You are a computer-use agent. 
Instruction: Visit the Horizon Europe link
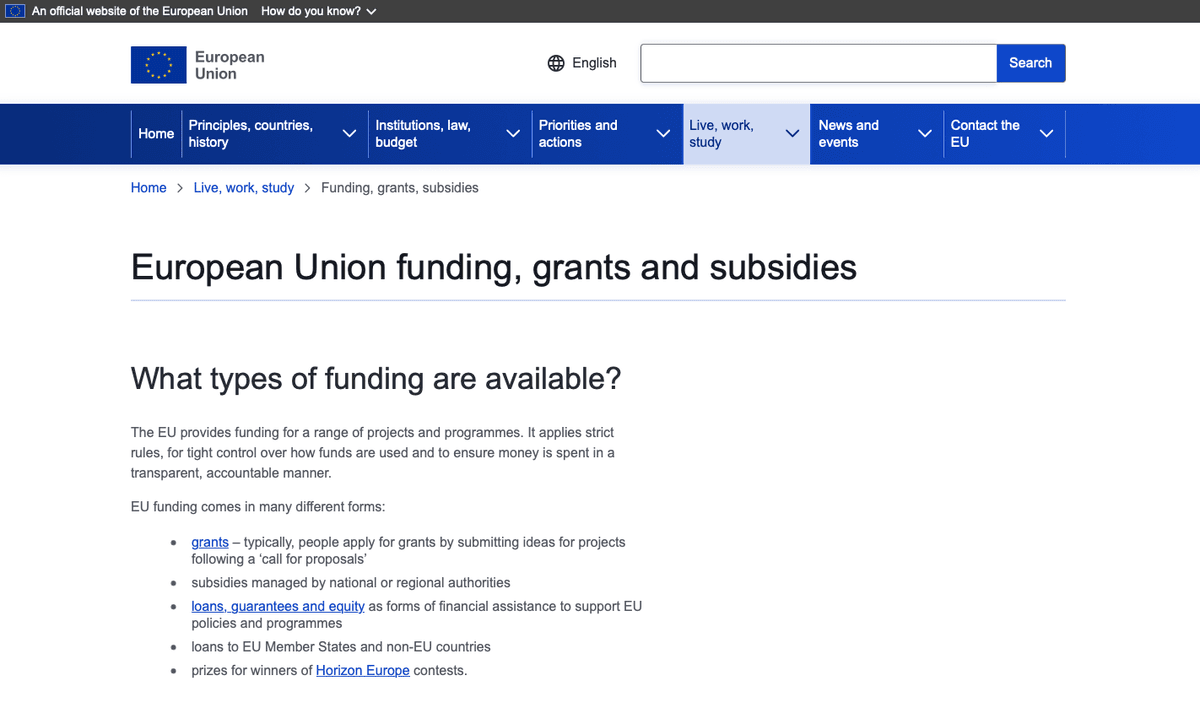[x=362, y=670]
